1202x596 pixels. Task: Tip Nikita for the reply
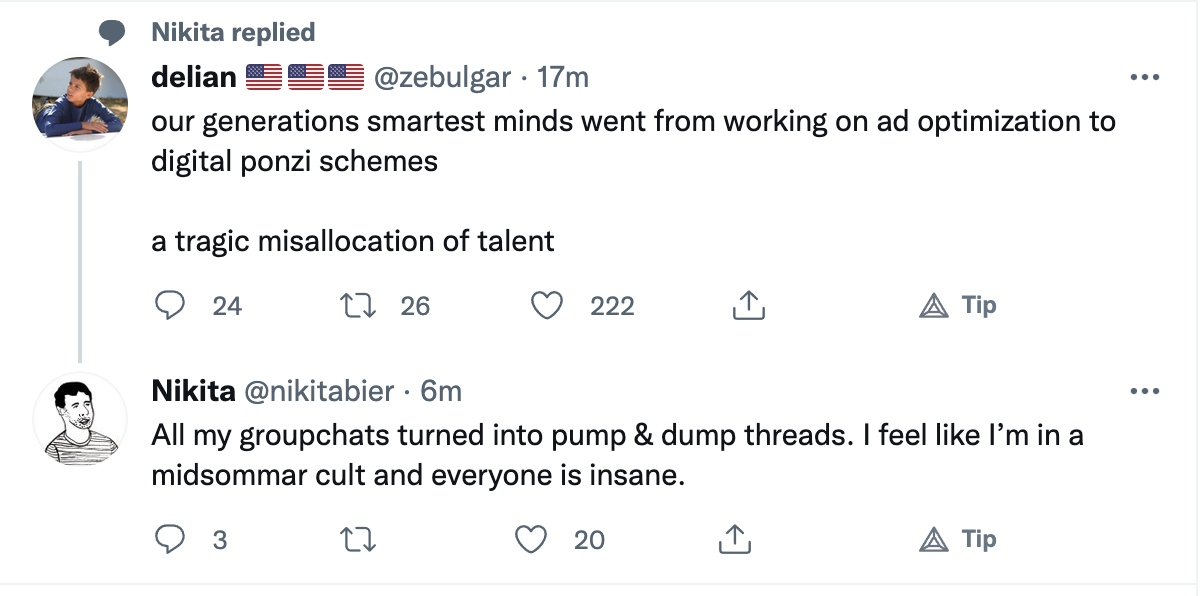tap(957, 540)
